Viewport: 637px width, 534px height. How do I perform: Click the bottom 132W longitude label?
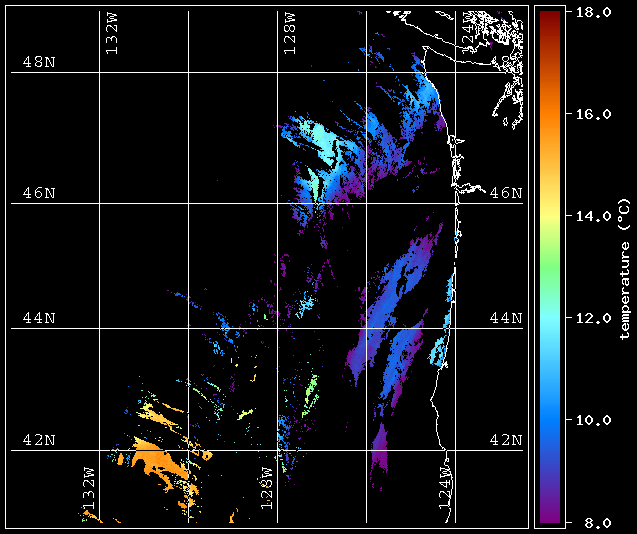pyautogui.click(x=89, y=488)
